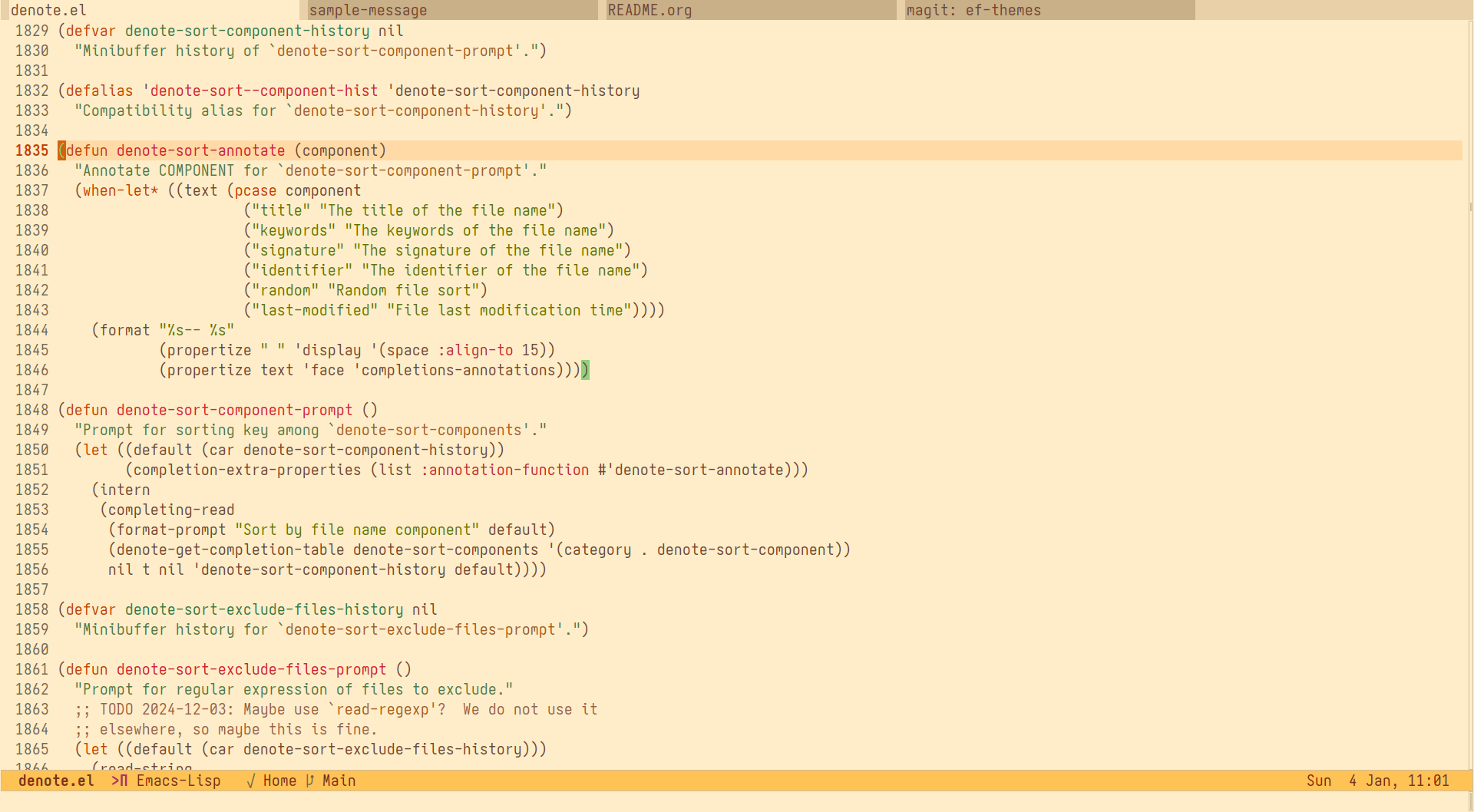Click the Main branch name in mode line
This screenshot has width=1474, height=812.
coord(339,781)
